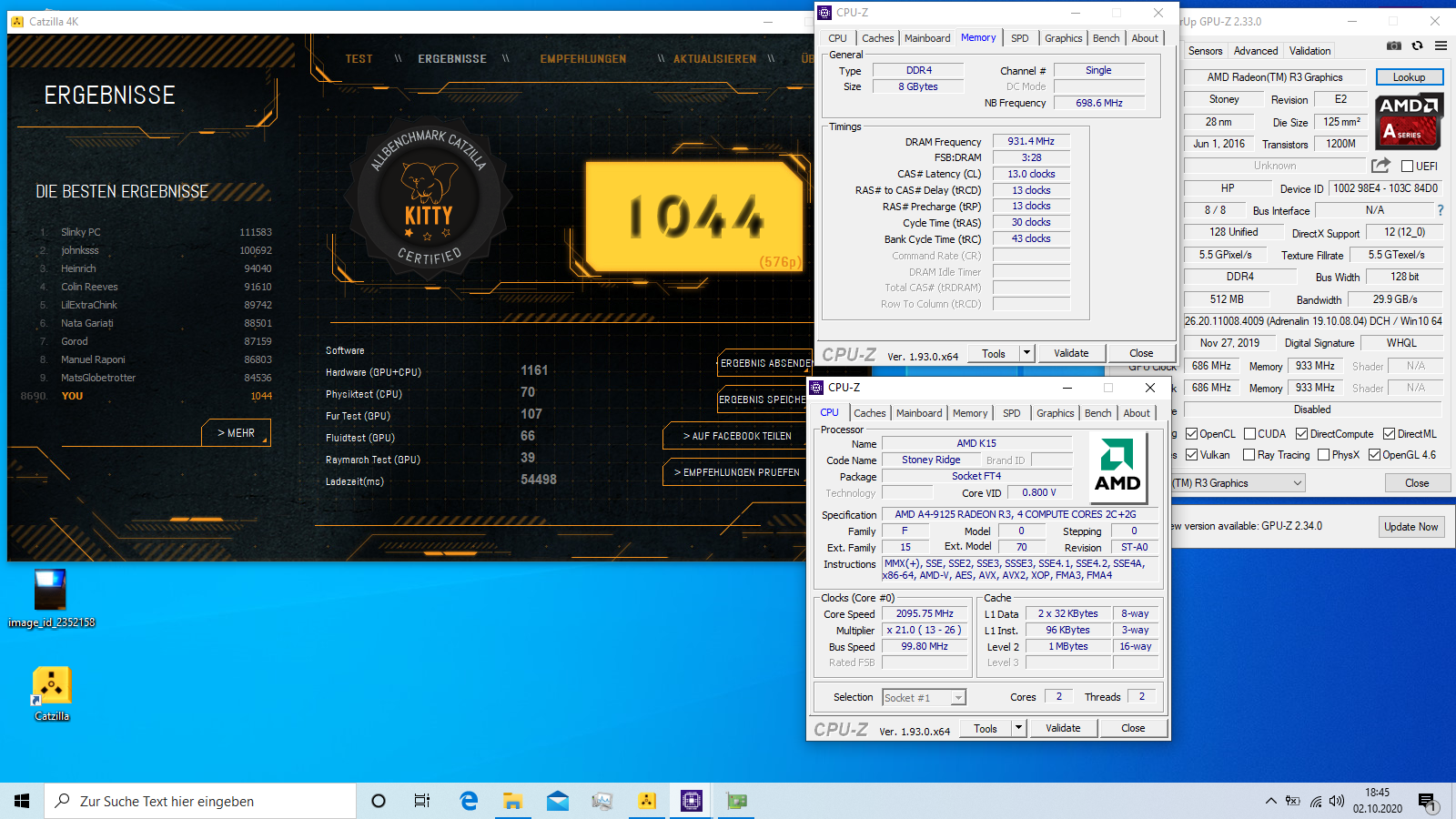Image resolution: width=1456 pixels, height=819 pixels.
Task: Click the taskbar image viewer app icon
Action: point(602,801)
